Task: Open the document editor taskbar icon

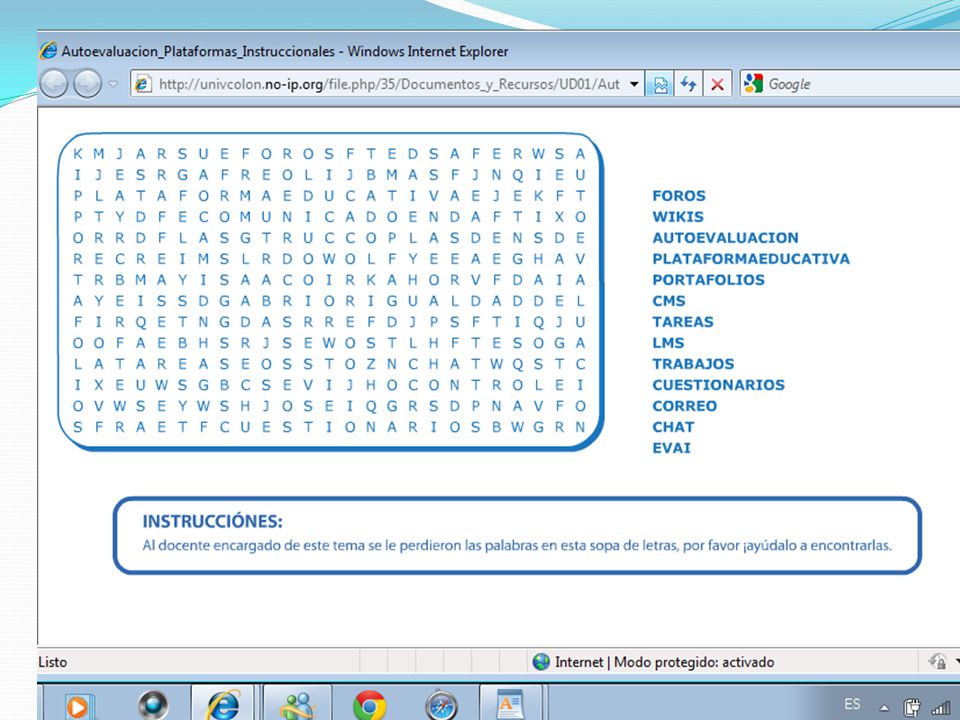Action: [510, 704]
